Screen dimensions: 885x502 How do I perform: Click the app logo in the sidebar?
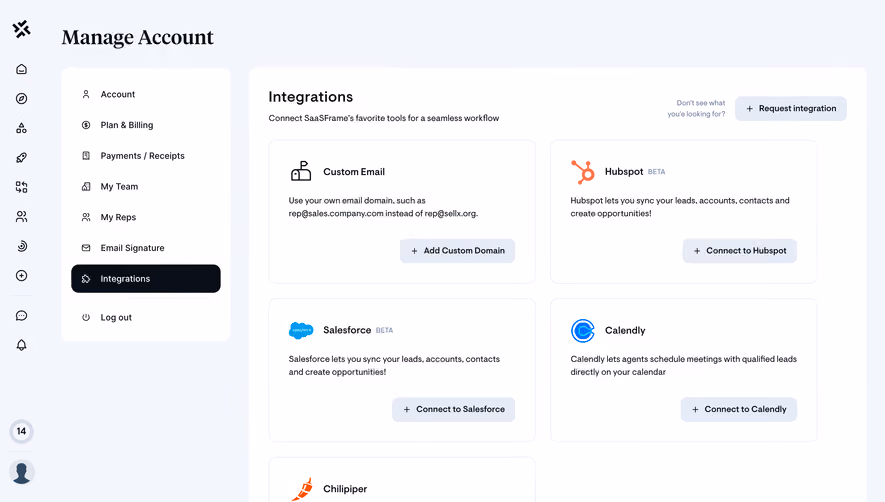point(21,29)
